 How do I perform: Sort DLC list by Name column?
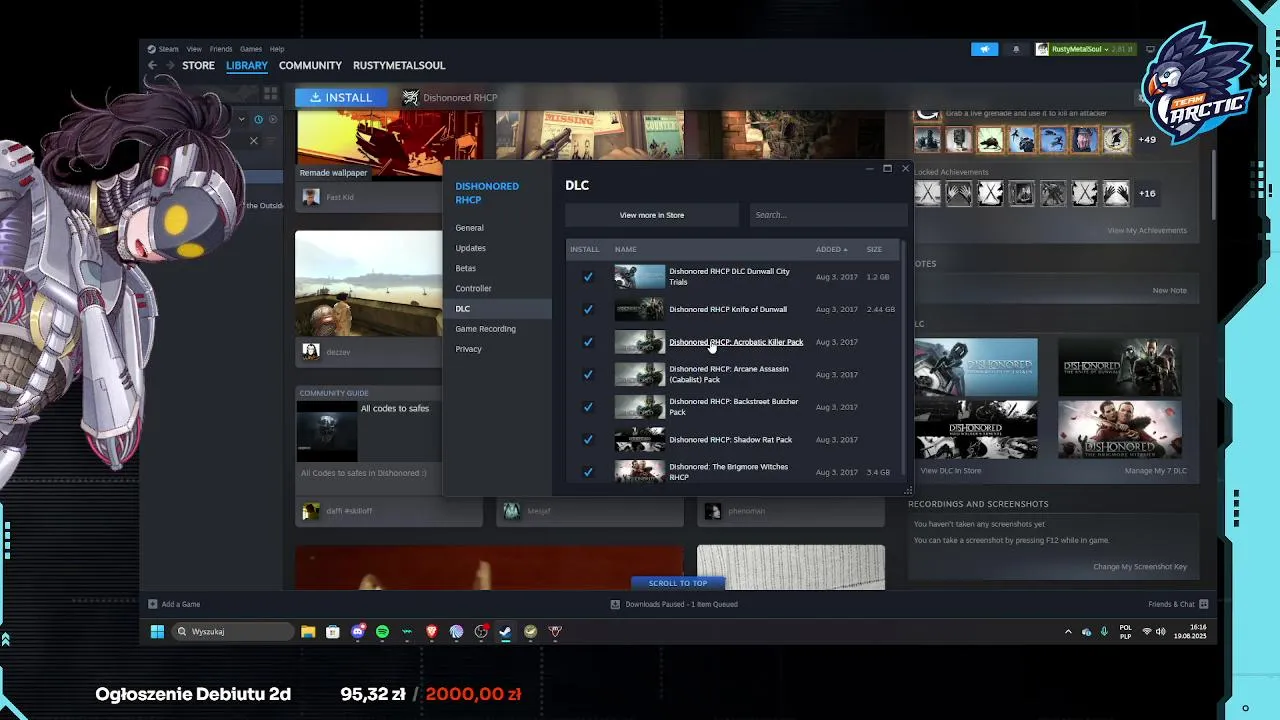pos(625,249)
